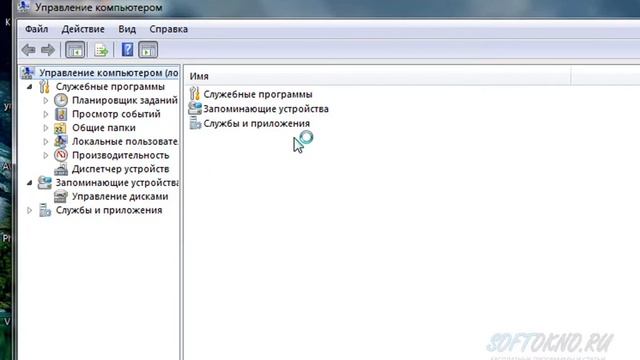
Task: Select Просмотр событий label in the tree
Action: point(116,114)
